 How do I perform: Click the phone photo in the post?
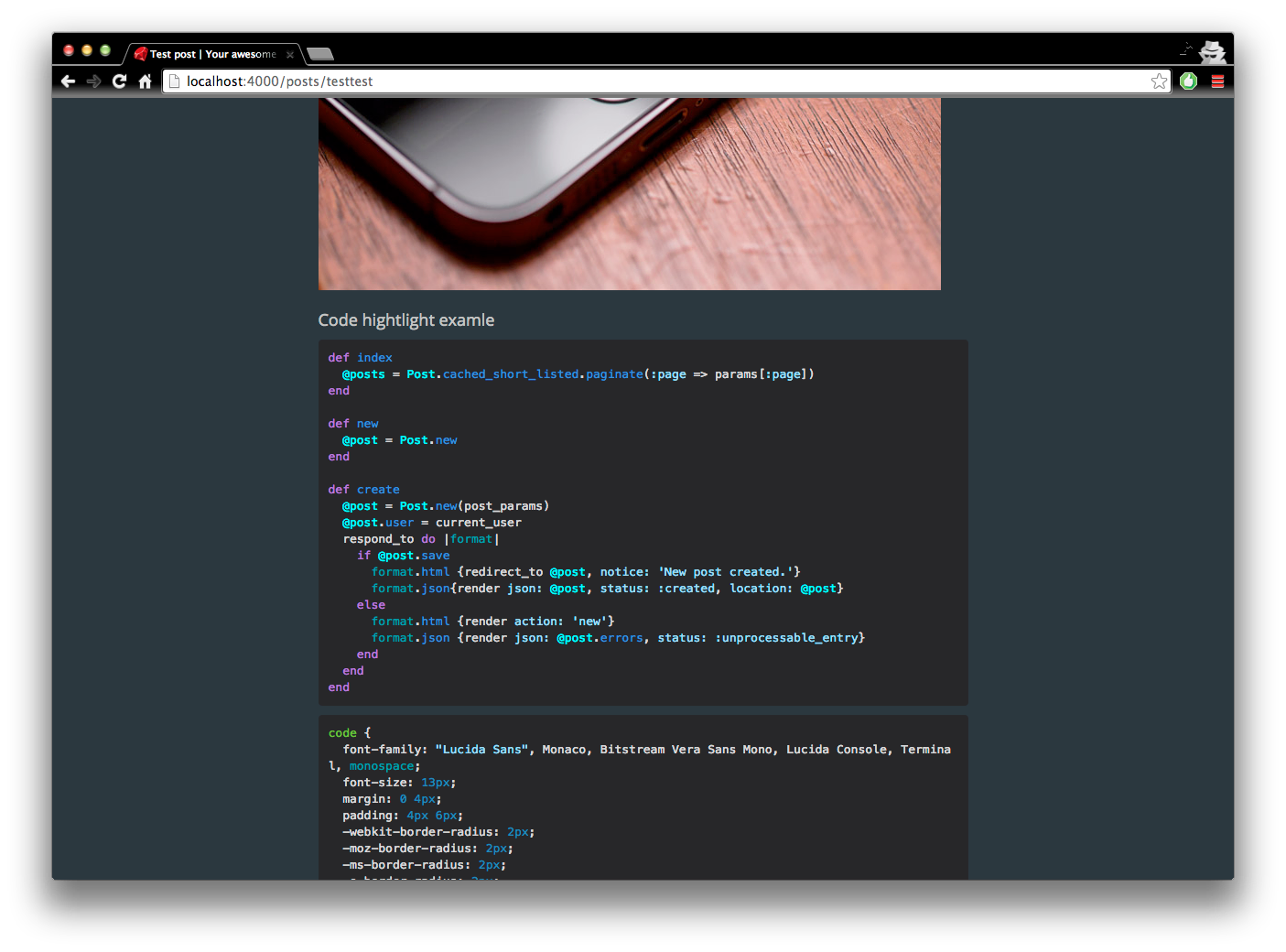(629, 193)
